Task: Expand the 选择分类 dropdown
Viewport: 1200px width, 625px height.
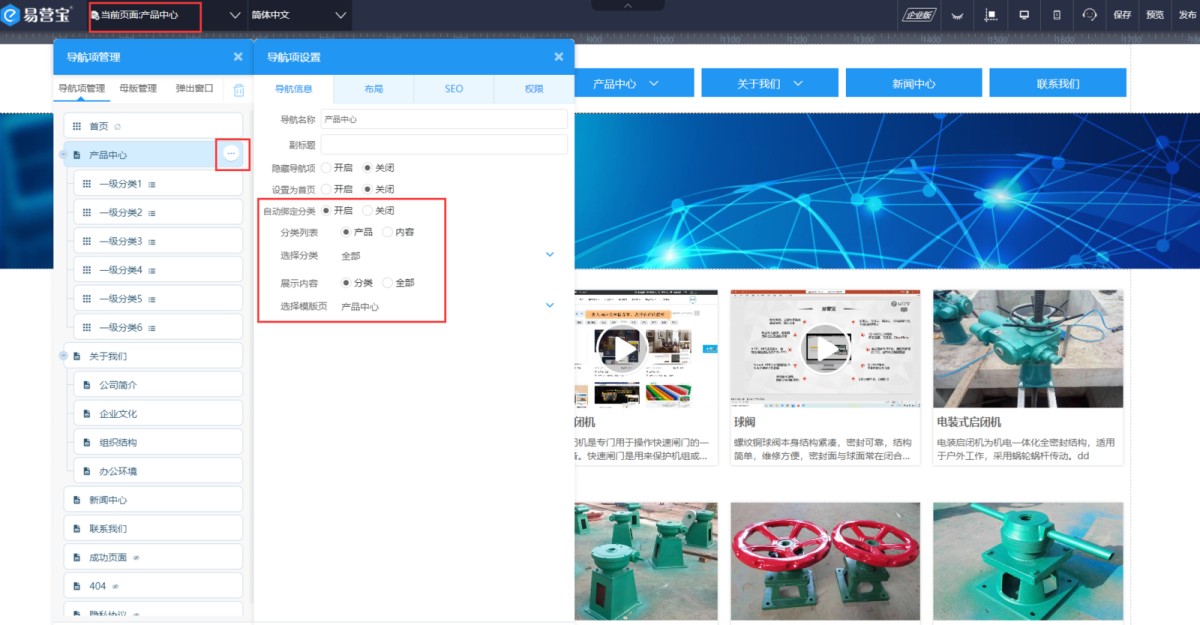Action: [x=549, y=255]
